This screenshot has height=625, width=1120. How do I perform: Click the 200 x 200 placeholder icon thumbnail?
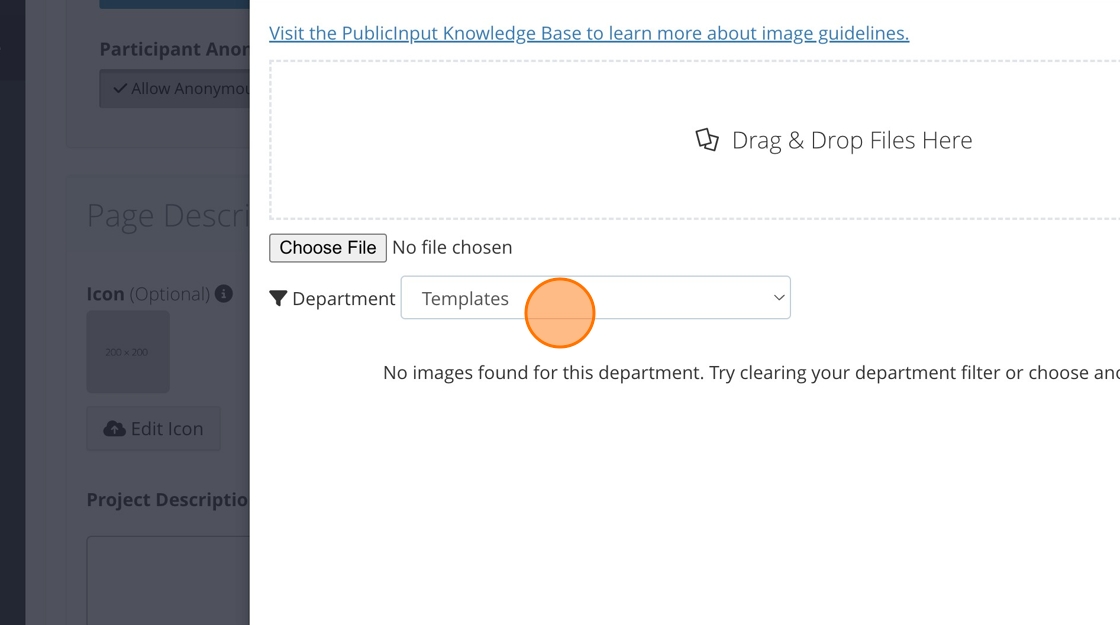pos(128,352)
